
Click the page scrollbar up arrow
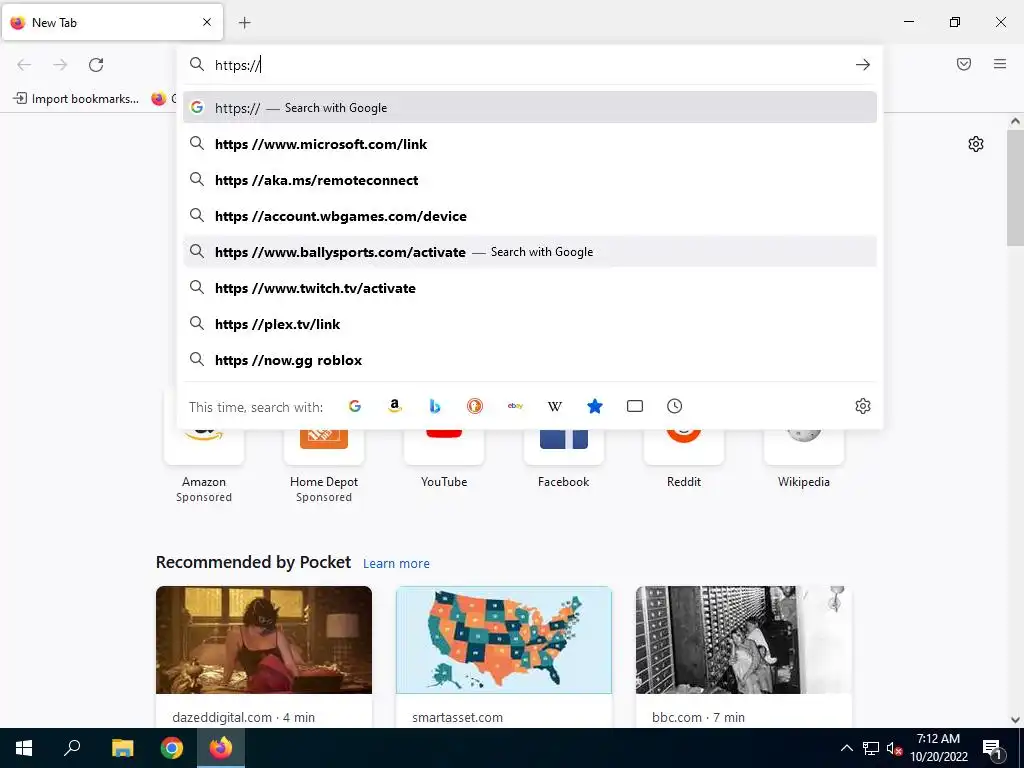click(1015, 121)
